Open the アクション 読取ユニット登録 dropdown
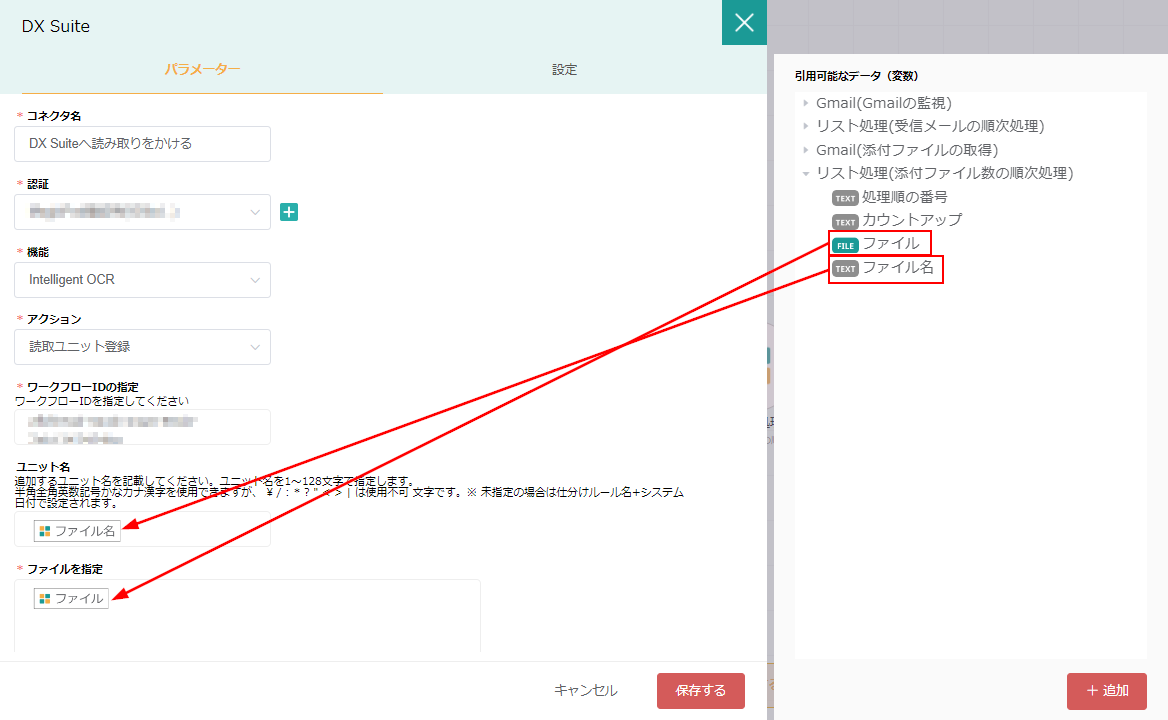Image resolution: width=1168 pixels, height=720 pixels. [x=142, y=347]
